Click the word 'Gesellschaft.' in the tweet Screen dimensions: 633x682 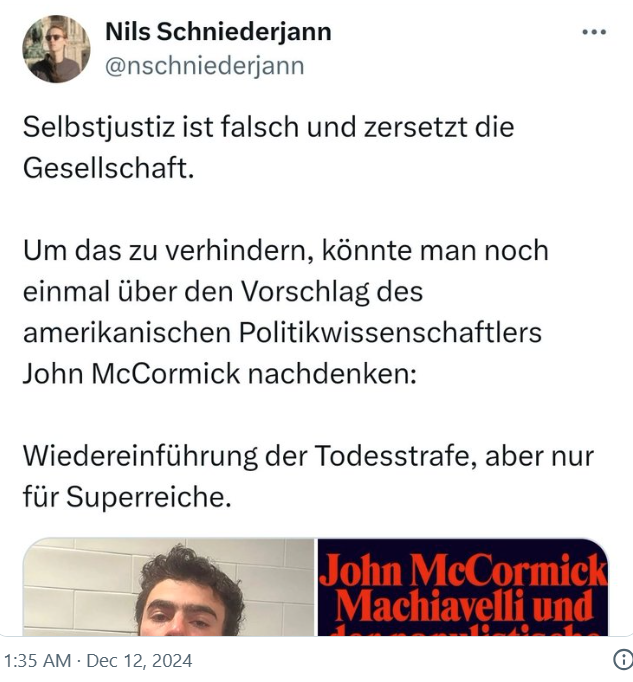click(x=107, y=167)
